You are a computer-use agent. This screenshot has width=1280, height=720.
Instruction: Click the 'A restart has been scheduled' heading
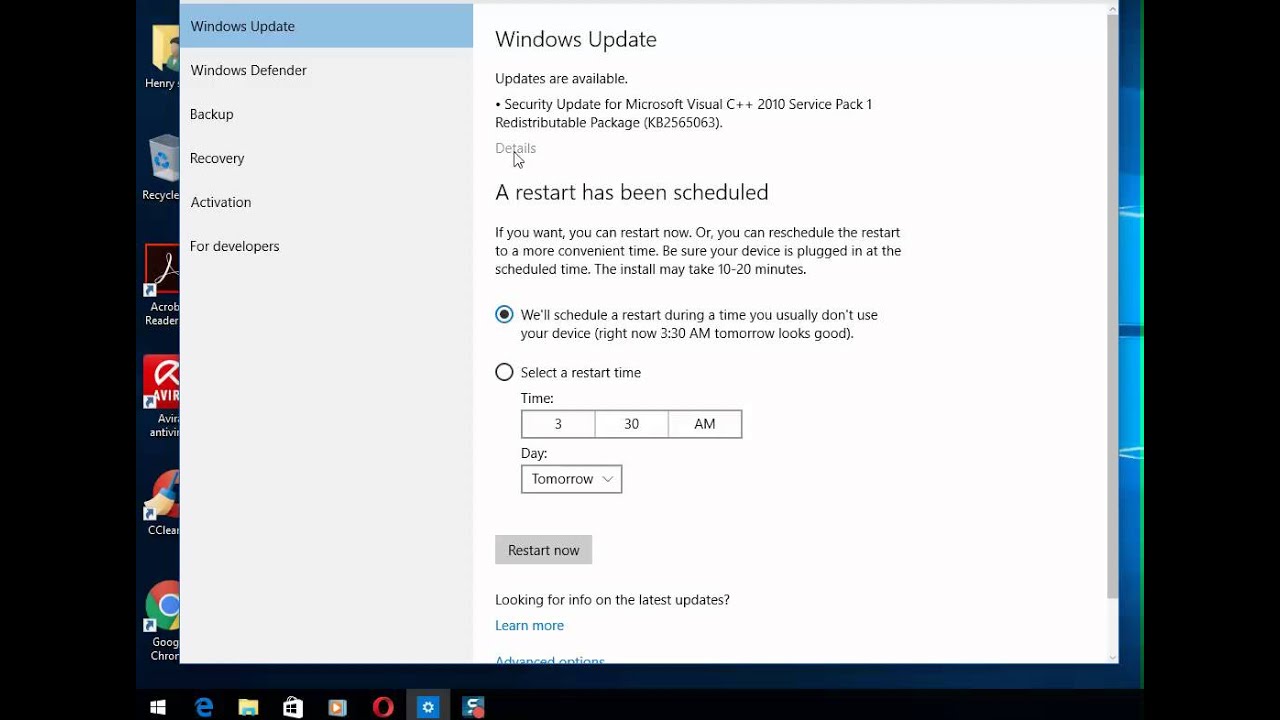click(x=632, y=192)
